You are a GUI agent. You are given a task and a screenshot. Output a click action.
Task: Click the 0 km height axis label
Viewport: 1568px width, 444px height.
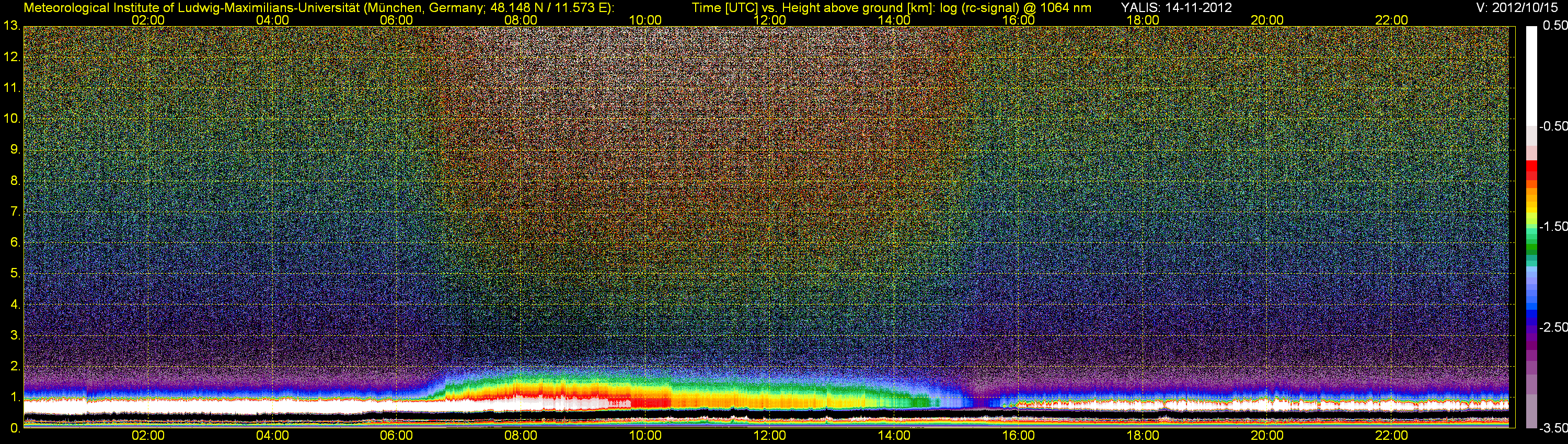15,428
